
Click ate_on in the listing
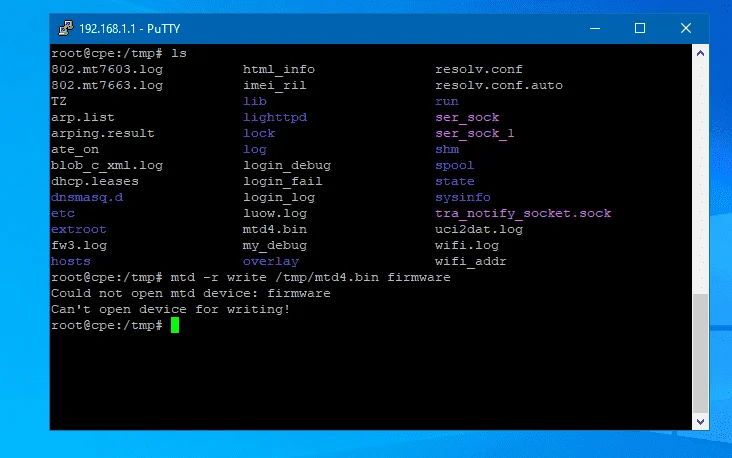(75, 149)
